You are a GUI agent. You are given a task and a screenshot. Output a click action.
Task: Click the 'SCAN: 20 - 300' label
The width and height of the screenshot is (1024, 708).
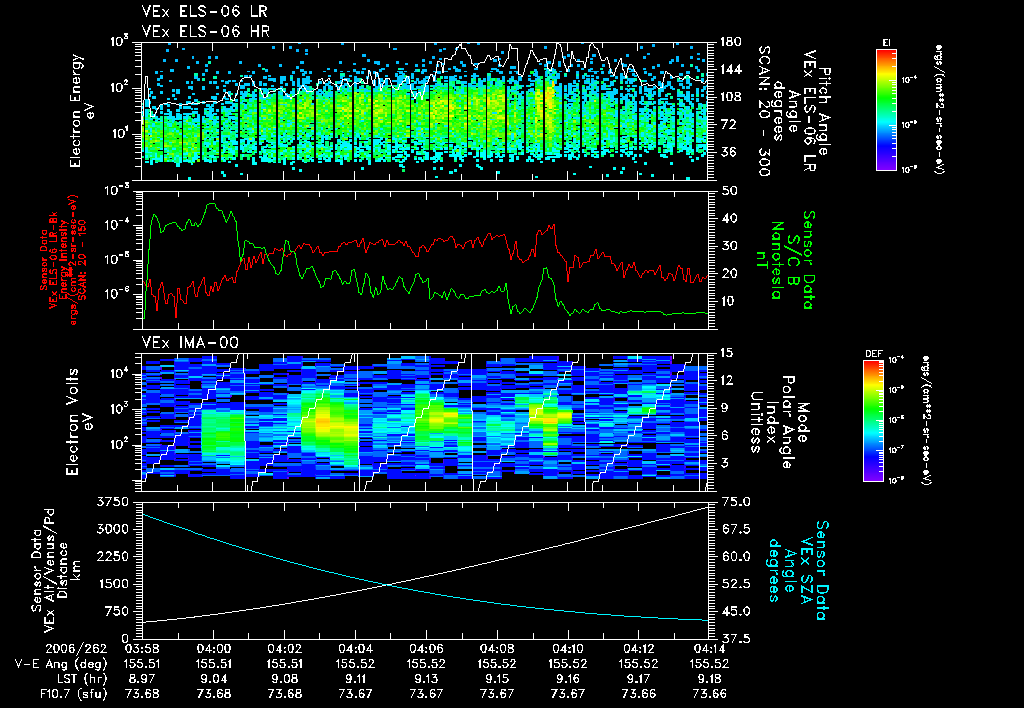(763, 111)
